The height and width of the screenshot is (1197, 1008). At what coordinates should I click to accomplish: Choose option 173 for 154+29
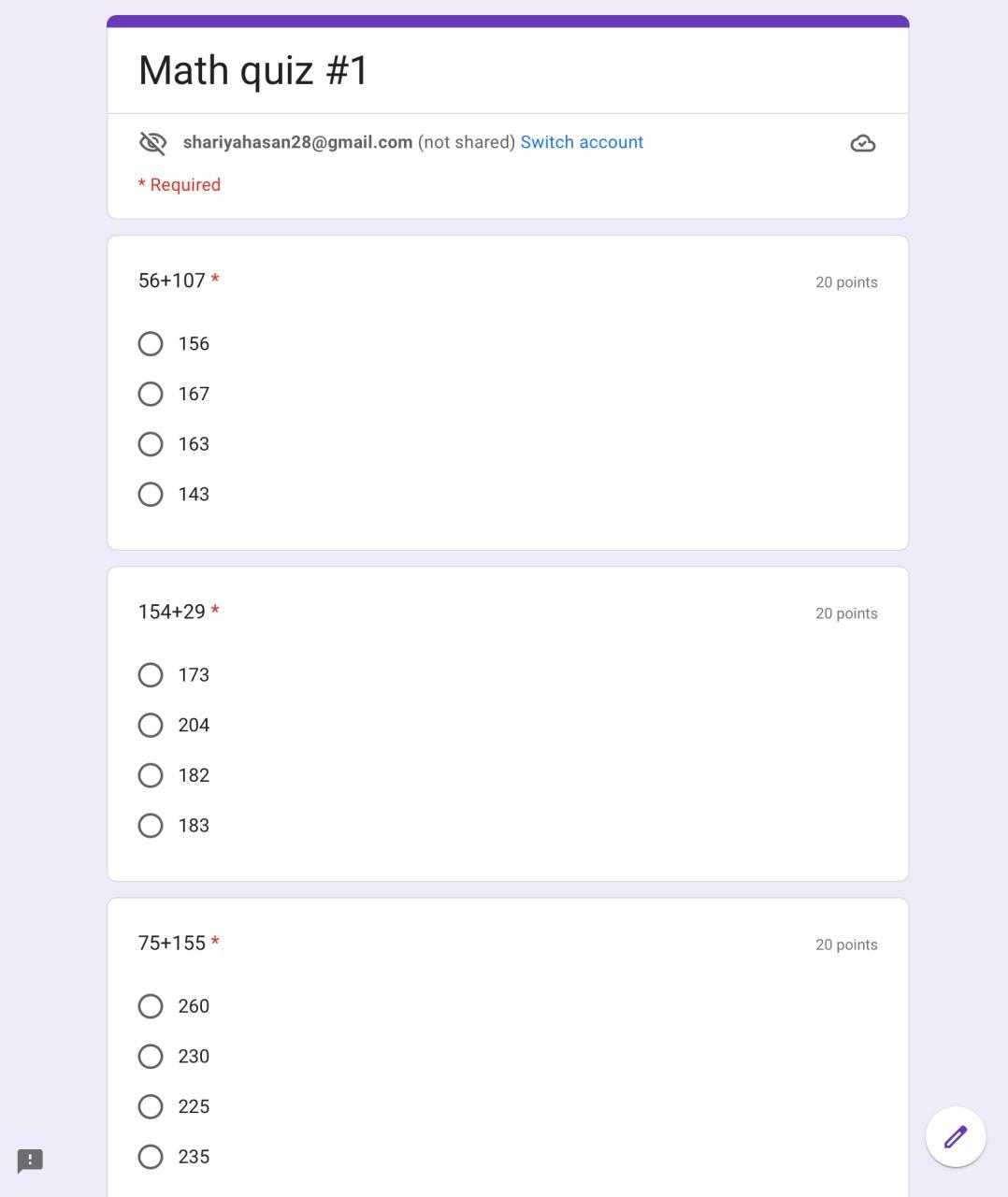click(x=151, y=675)
